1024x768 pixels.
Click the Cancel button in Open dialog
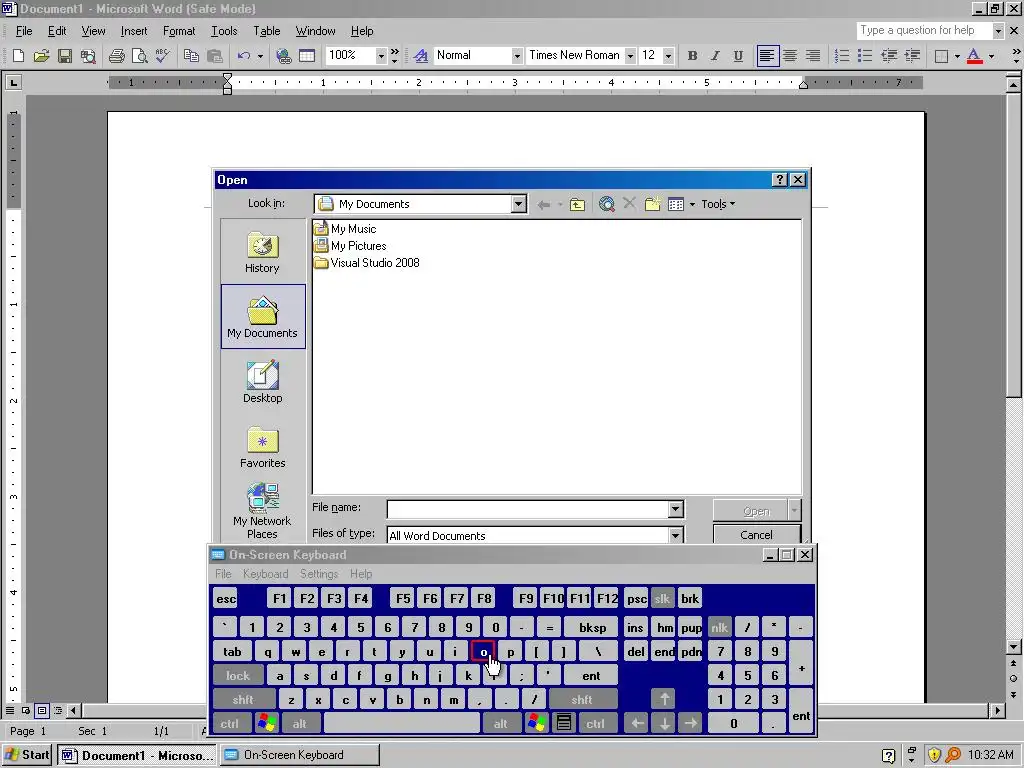tap(756, 535)
